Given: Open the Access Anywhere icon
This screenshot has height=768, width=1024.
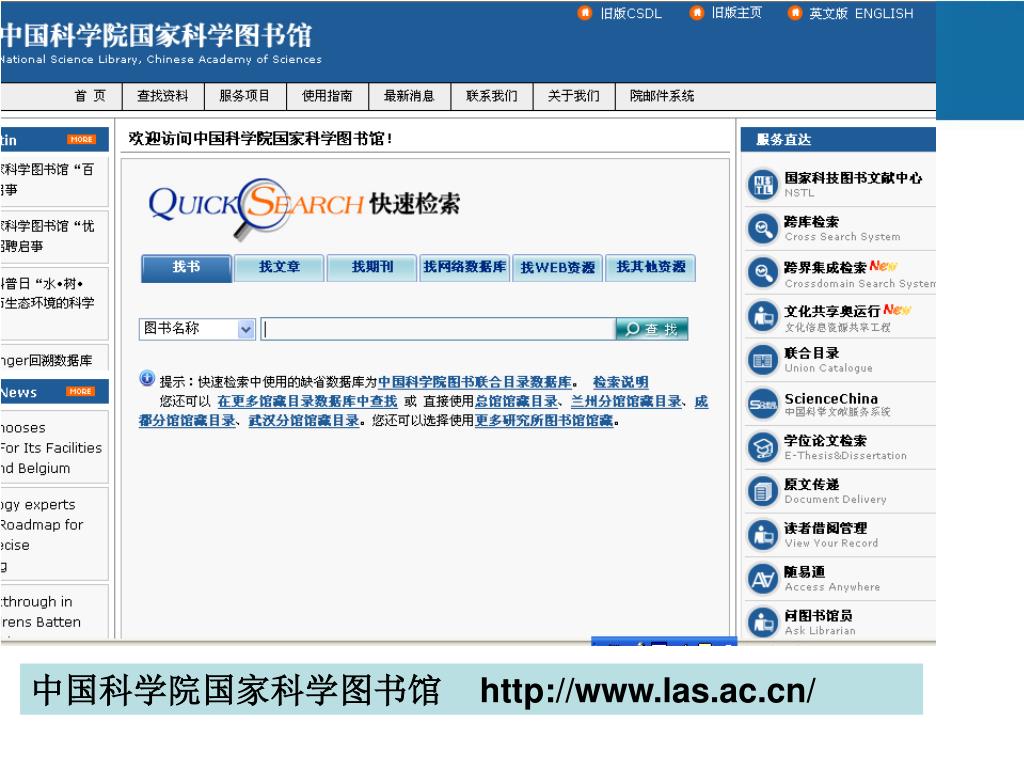Looking at the screenshot, I should click(x=762, y=579).
